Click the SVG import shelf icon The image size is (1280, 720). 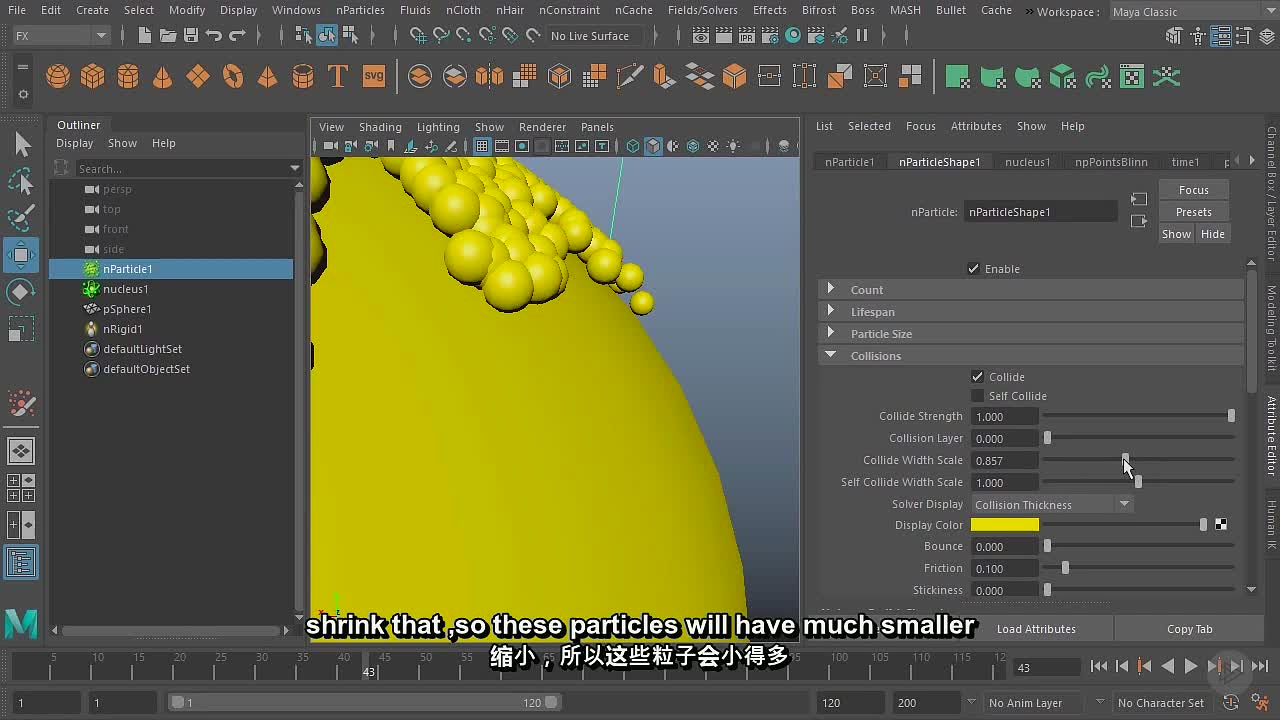[x=373, y=76]
